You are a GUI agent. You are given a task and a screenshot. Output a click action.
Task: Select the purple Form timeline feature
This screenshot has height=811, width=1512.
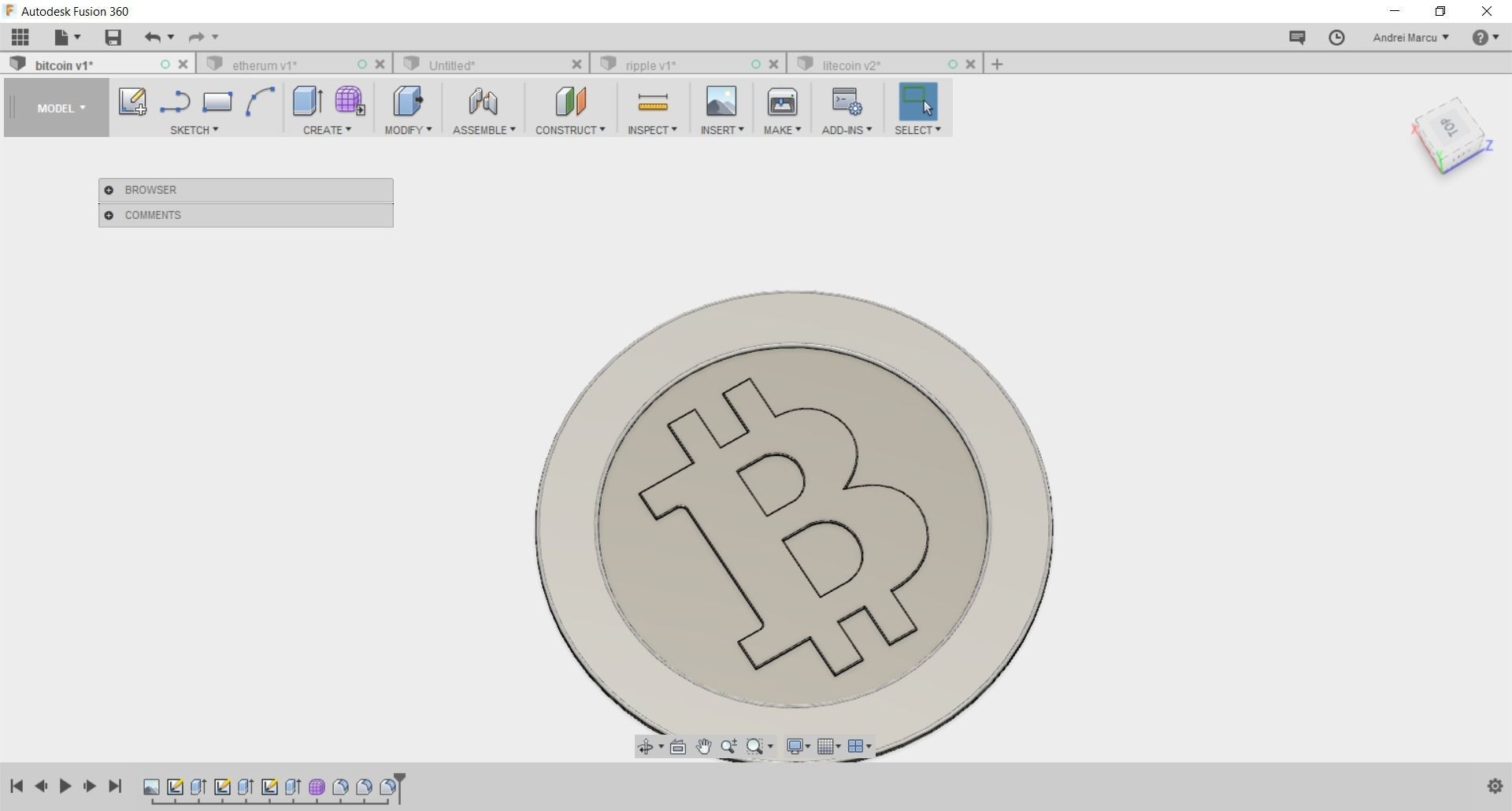pyautogui.click(x=317, y=787)
